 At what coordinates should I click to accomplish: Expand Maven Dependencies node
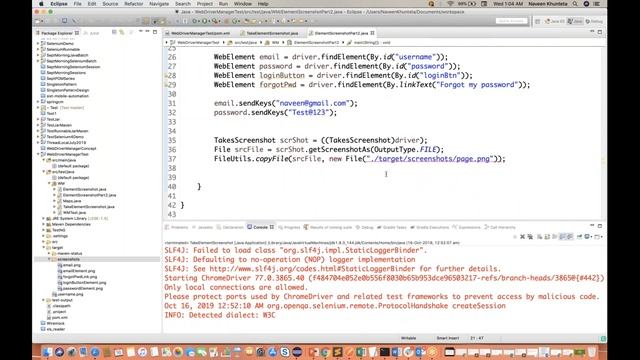(x=44, y=224)
